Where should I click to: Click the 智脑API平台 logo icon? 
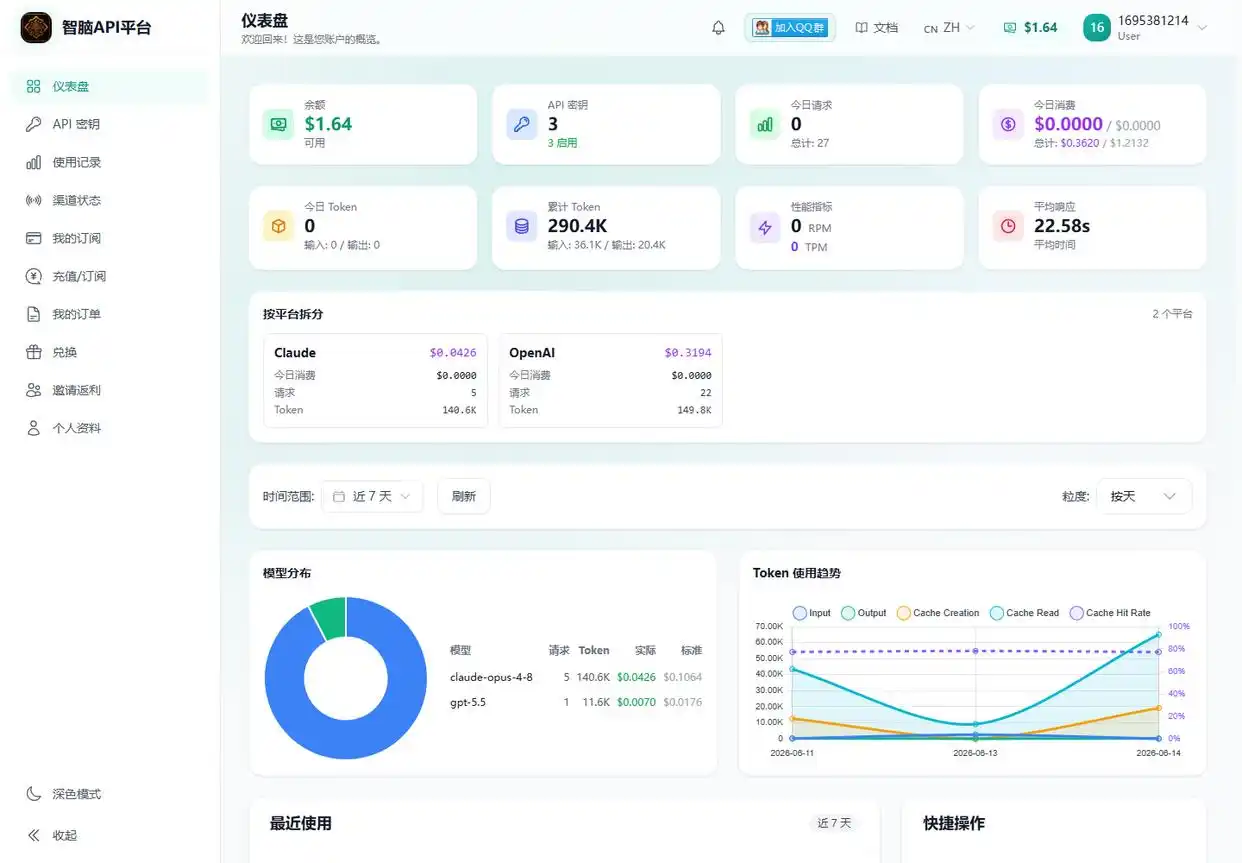[36, 28]
